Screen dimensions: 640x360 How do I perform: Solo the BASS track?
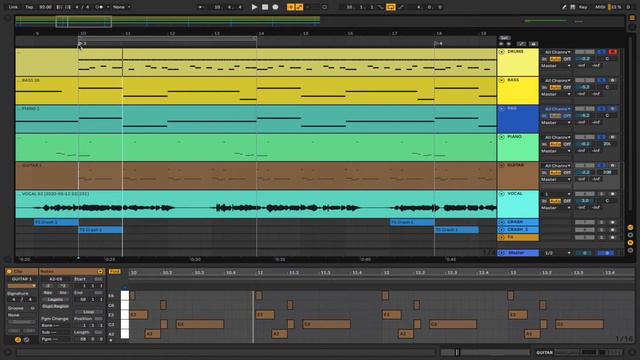point(601,80)
